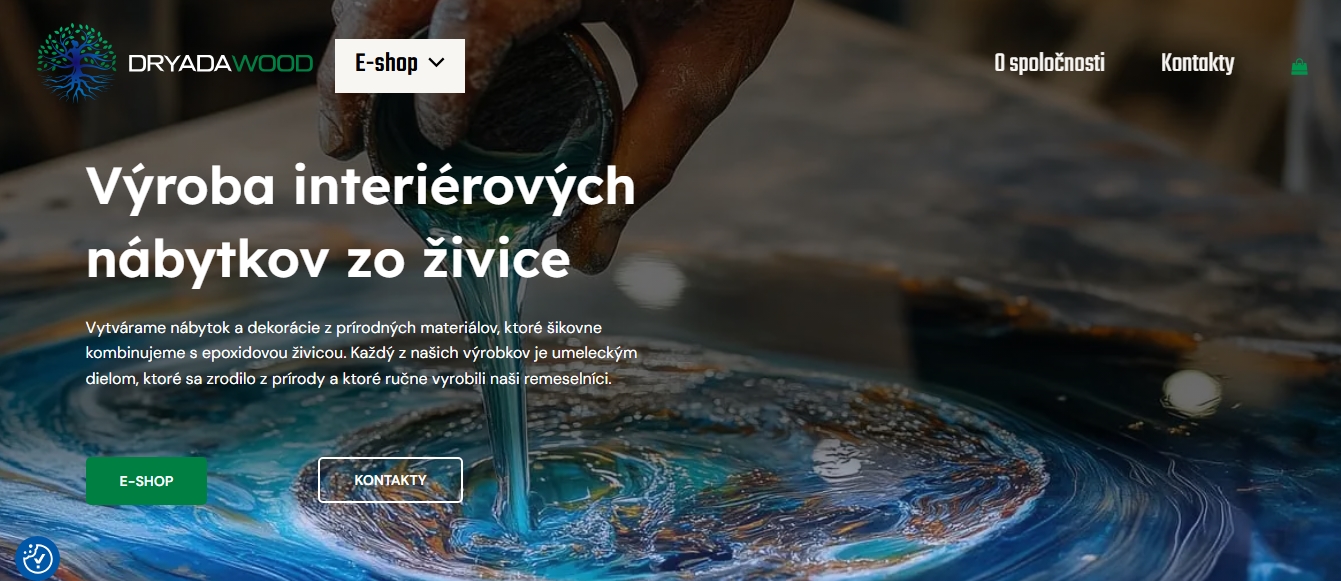
Task: Click the green E-SHOP button
Action: (146, 481)
